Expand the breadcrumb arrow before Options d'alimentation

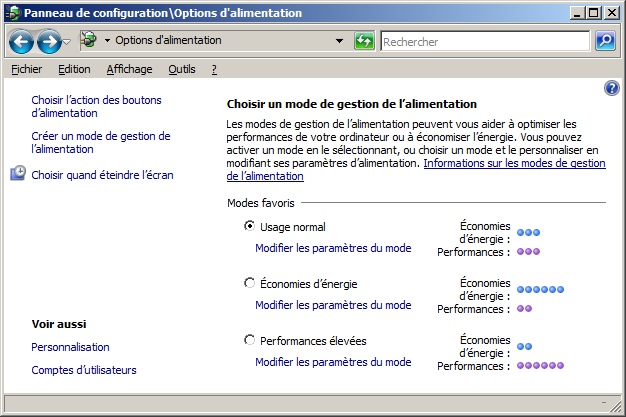(x=106, y=41)
